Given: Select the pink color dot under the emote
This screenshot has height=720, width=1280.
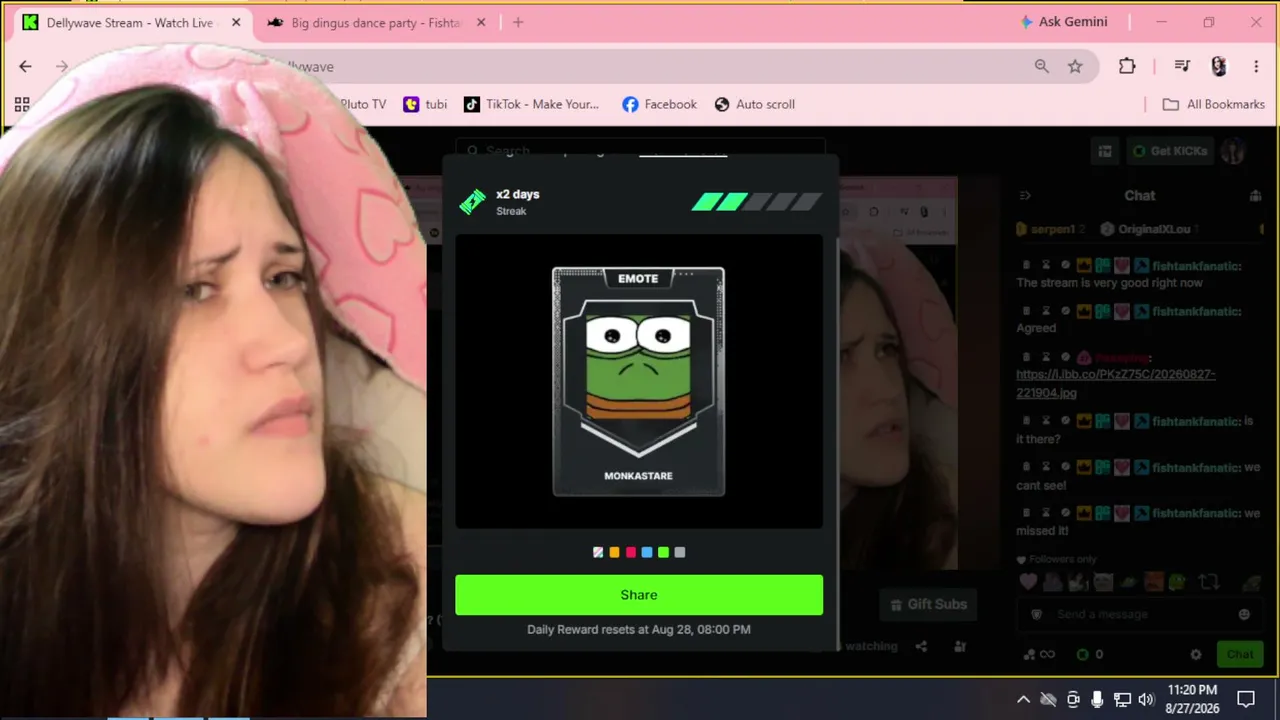Looking at the screenshot, I should (631, 552).
